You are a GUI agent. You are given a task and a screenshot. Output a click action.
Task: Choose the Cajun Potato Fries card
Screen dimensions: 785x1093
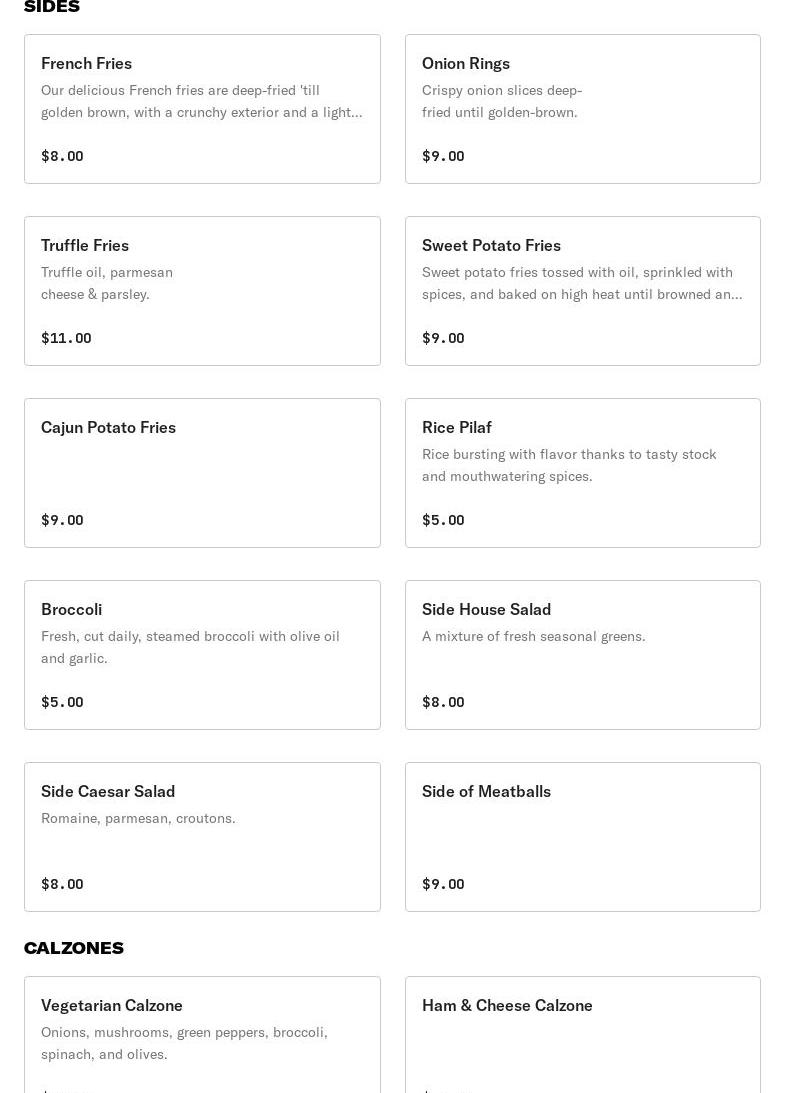(202, 473)
